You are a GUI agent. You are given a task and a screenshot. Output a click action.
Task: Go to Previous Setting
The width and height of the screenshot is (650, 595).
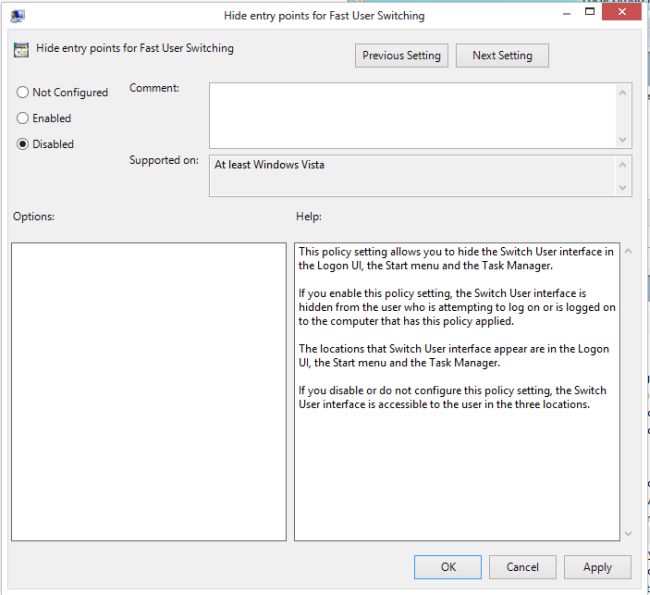point(401,56)
